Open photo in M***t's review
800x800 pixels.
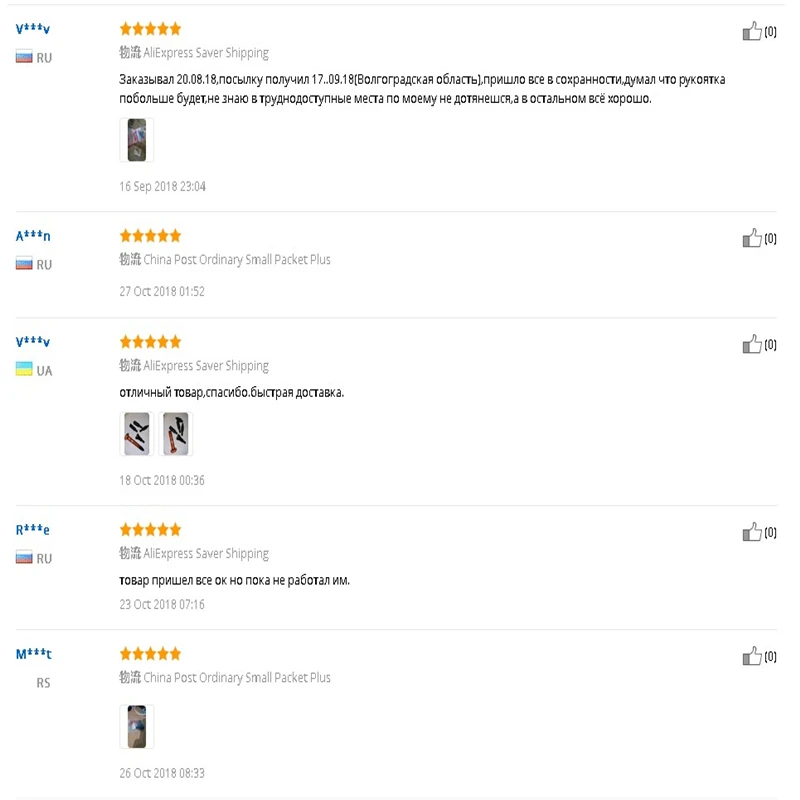136,726
